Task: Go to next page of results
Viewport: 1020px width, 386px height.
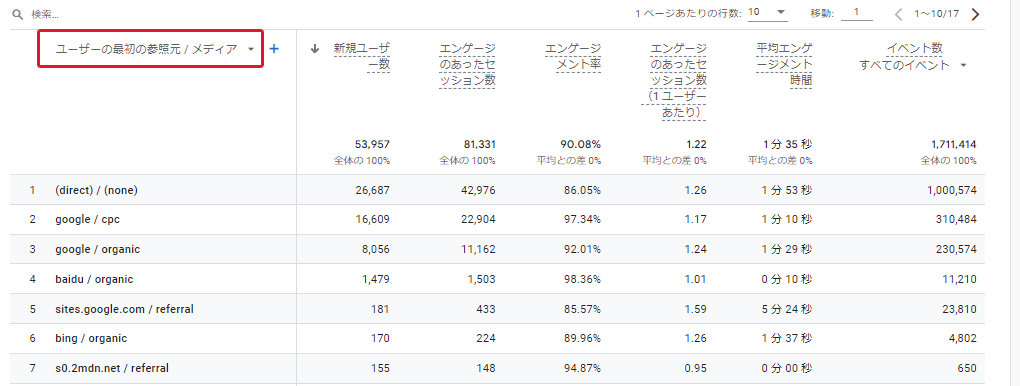Action: 974,14
